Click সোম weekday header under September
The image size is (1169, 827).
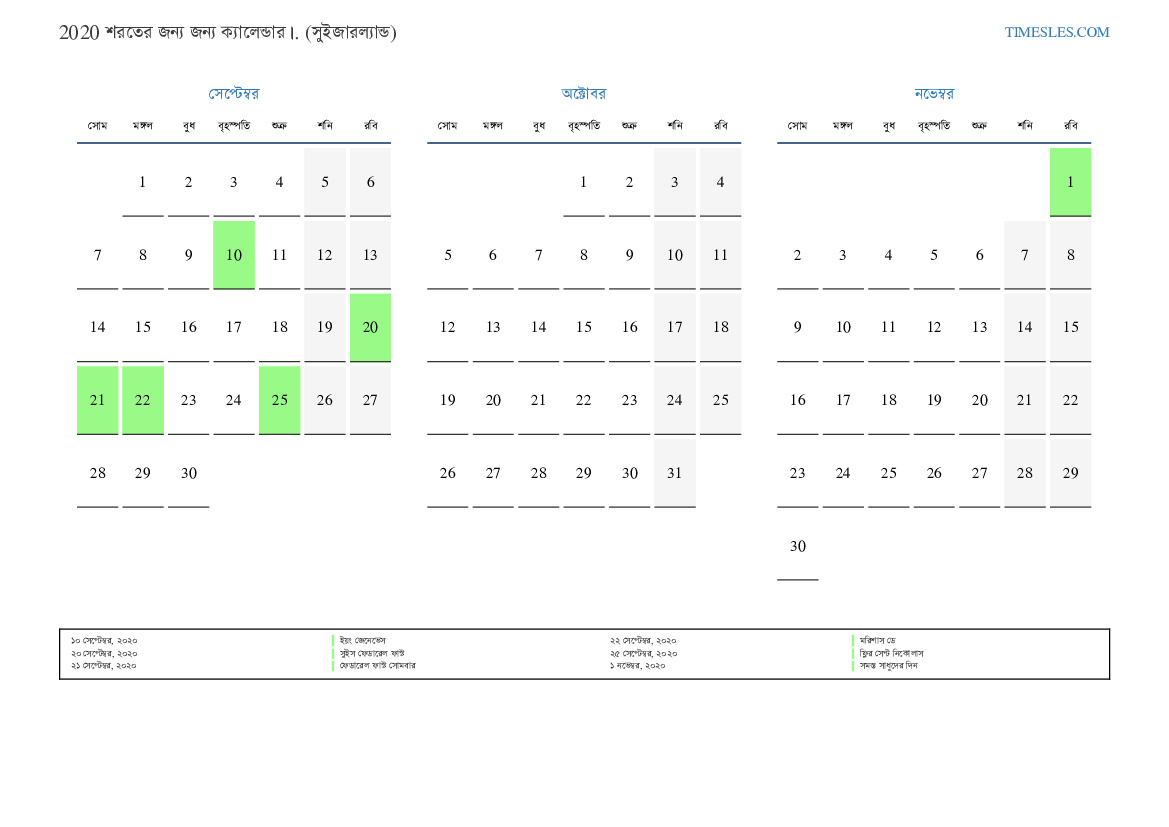[x=97, y=126]
